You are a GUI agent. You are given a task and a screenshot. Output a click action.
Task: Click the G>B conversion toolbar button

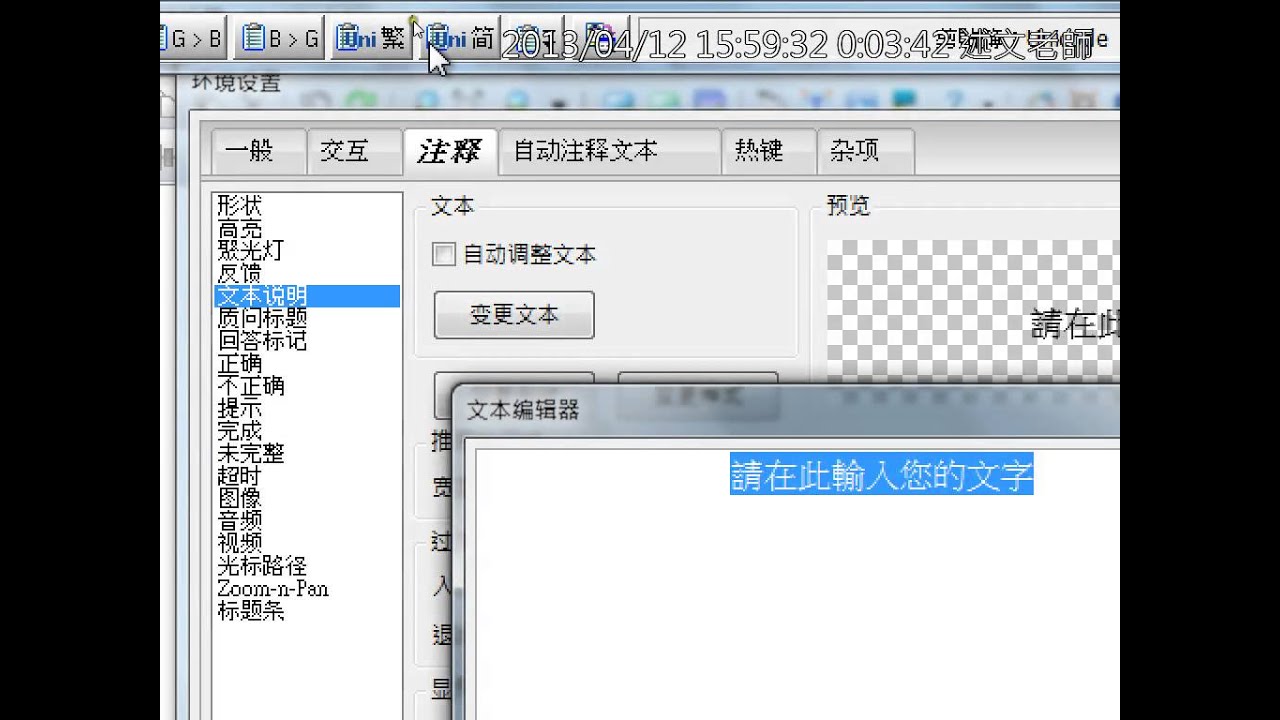click(x=195, y=39)
